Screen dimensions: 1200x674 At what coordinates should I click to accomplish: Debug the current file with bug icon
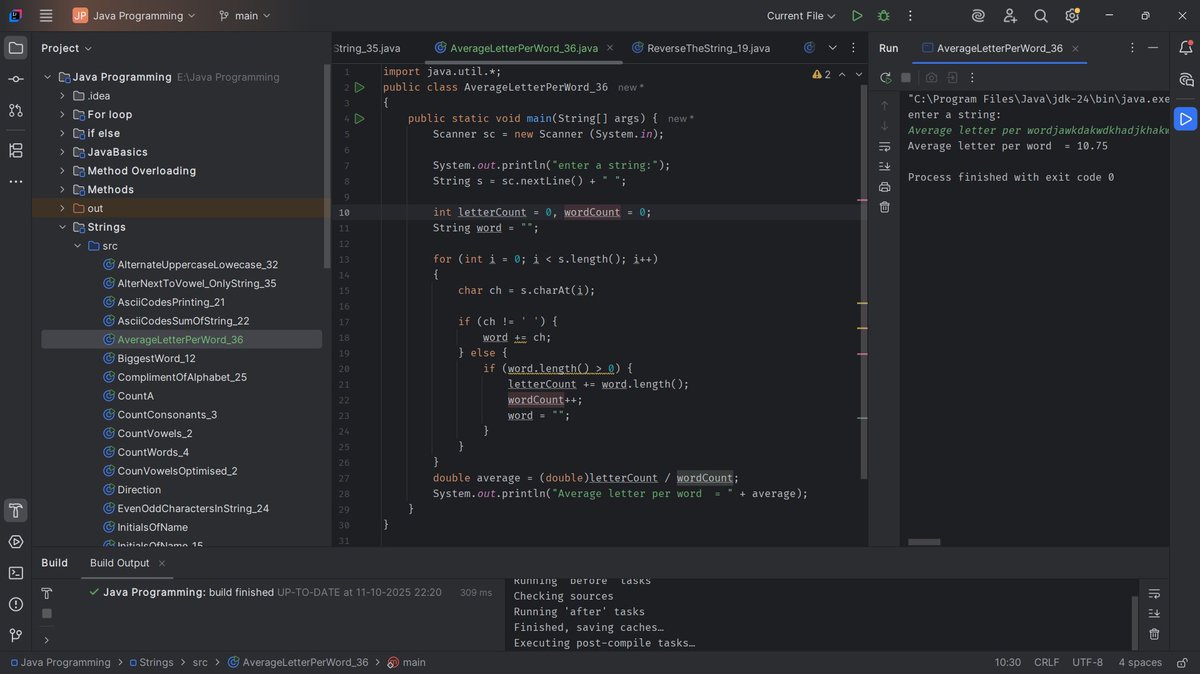883,16
